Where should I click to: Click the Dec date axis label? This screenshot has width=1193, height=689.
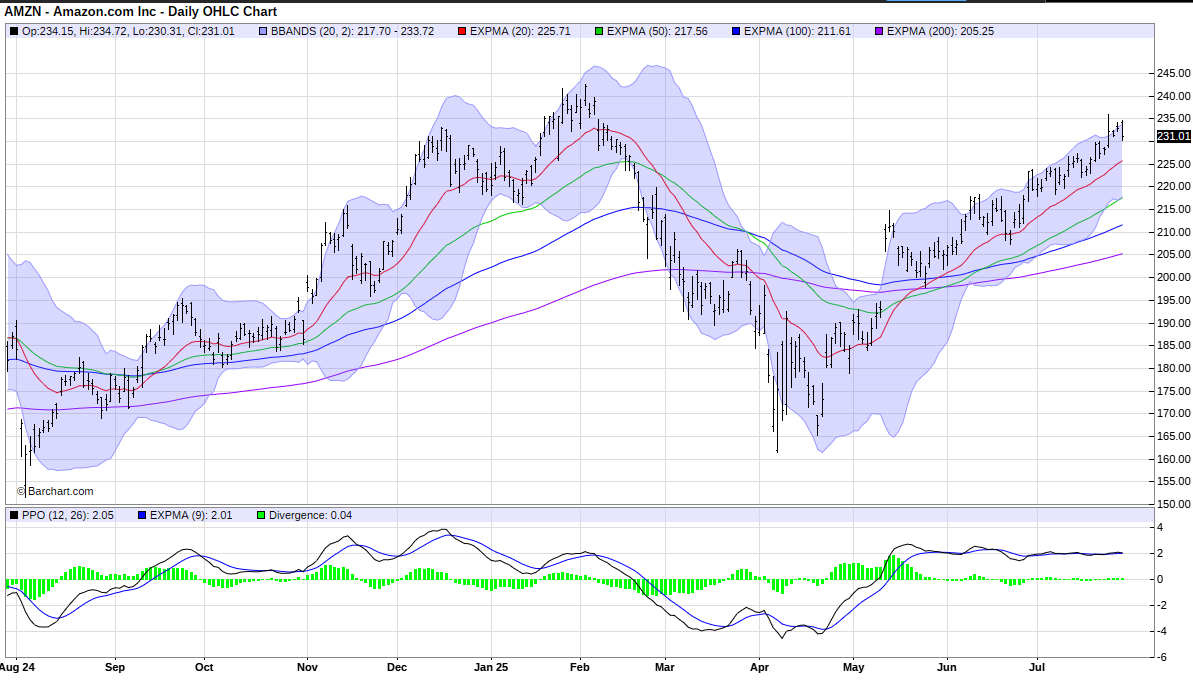(397, 667)
